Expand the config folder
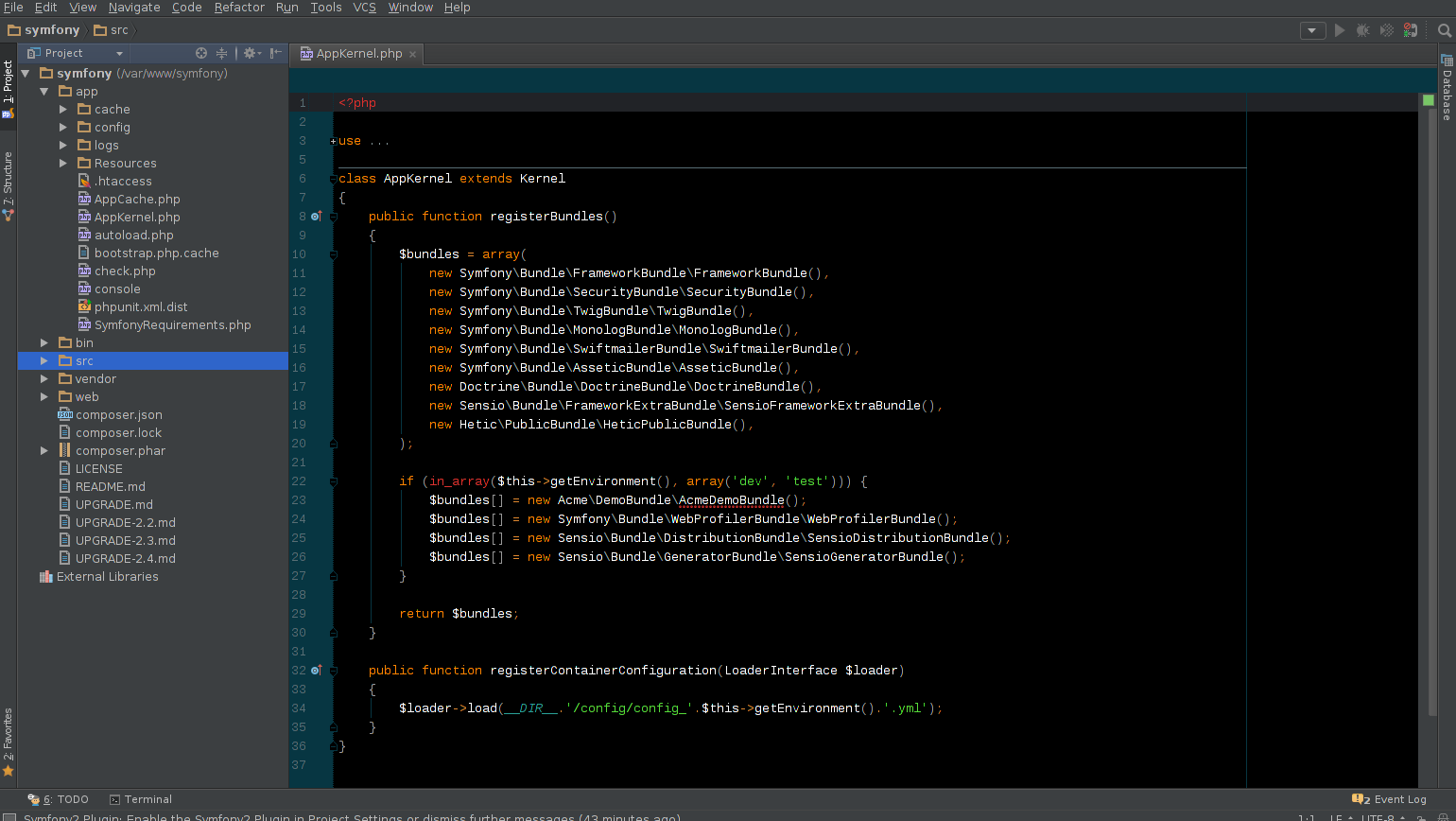 tap(63, 127)
